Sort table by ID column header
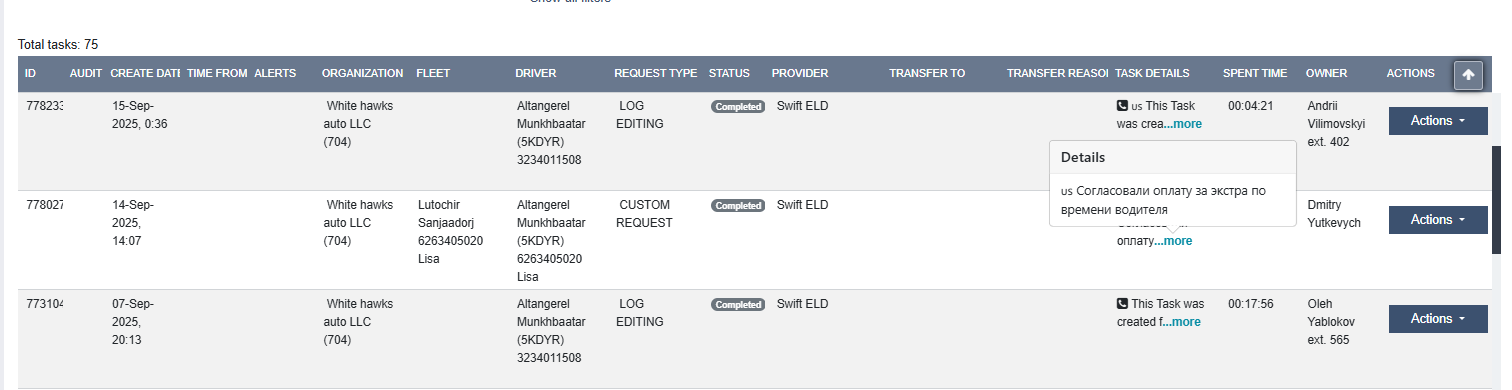This screenshot has height=390, width=1512. pyautogui.click(x=31, y=73)
